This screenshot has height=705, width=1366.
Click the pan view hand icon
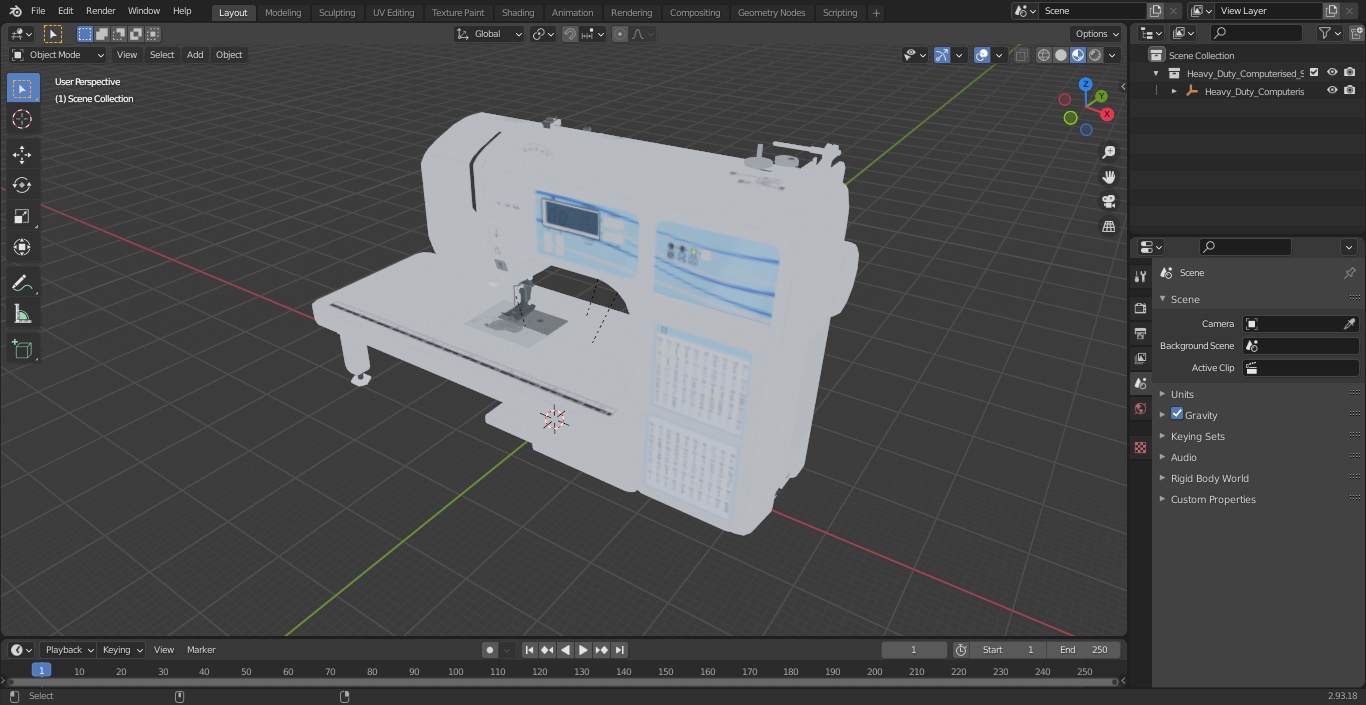click(1109, 177)
